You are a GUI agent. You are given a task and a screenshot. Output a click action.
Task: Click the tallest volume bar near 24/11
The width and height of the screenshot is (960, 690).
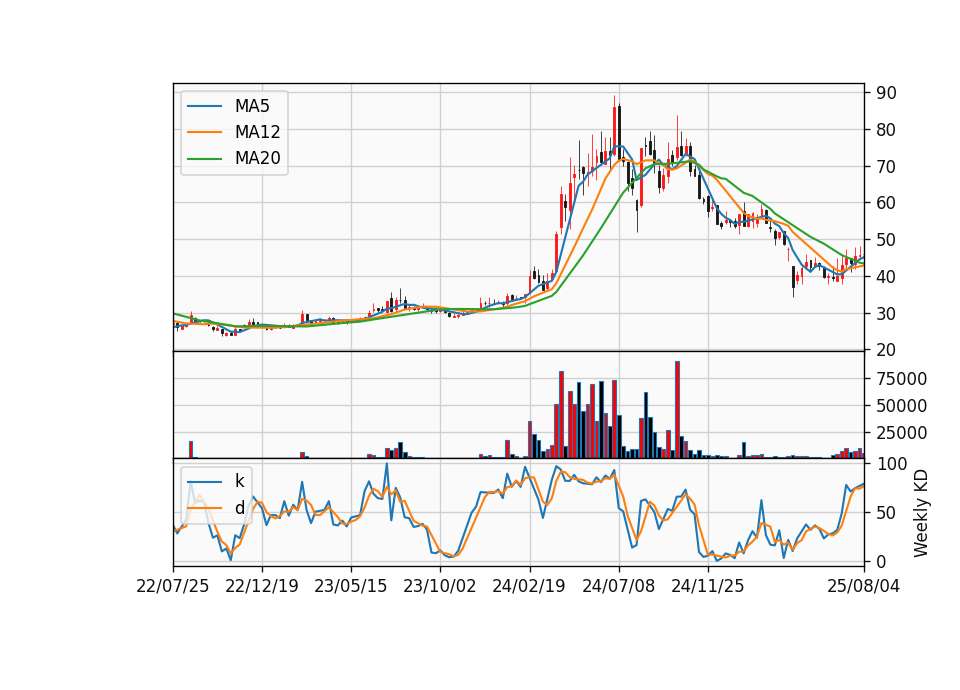tap(677, 410)
